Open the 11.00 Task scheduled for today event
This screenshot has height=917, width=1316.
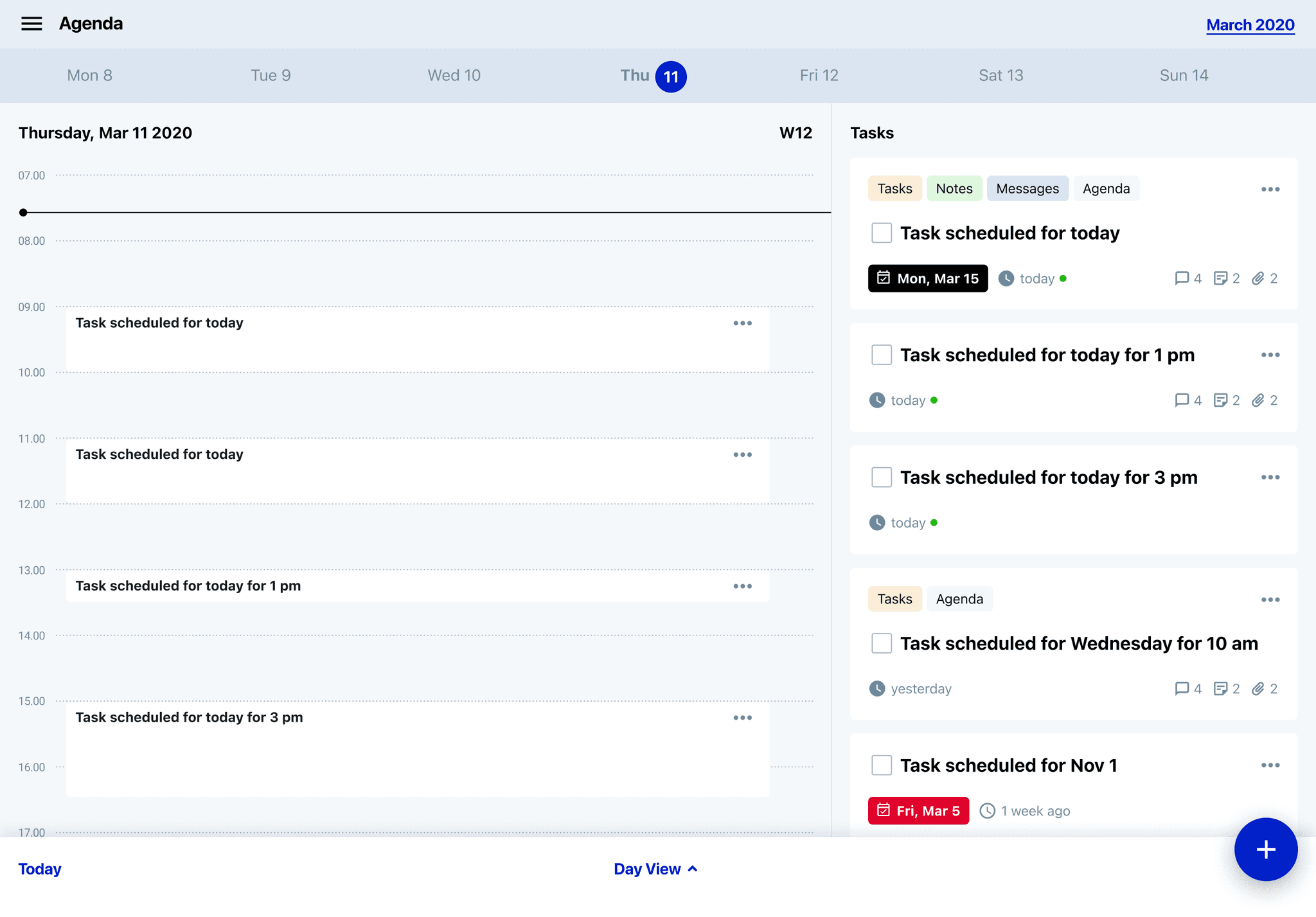[x=418, y=471]
